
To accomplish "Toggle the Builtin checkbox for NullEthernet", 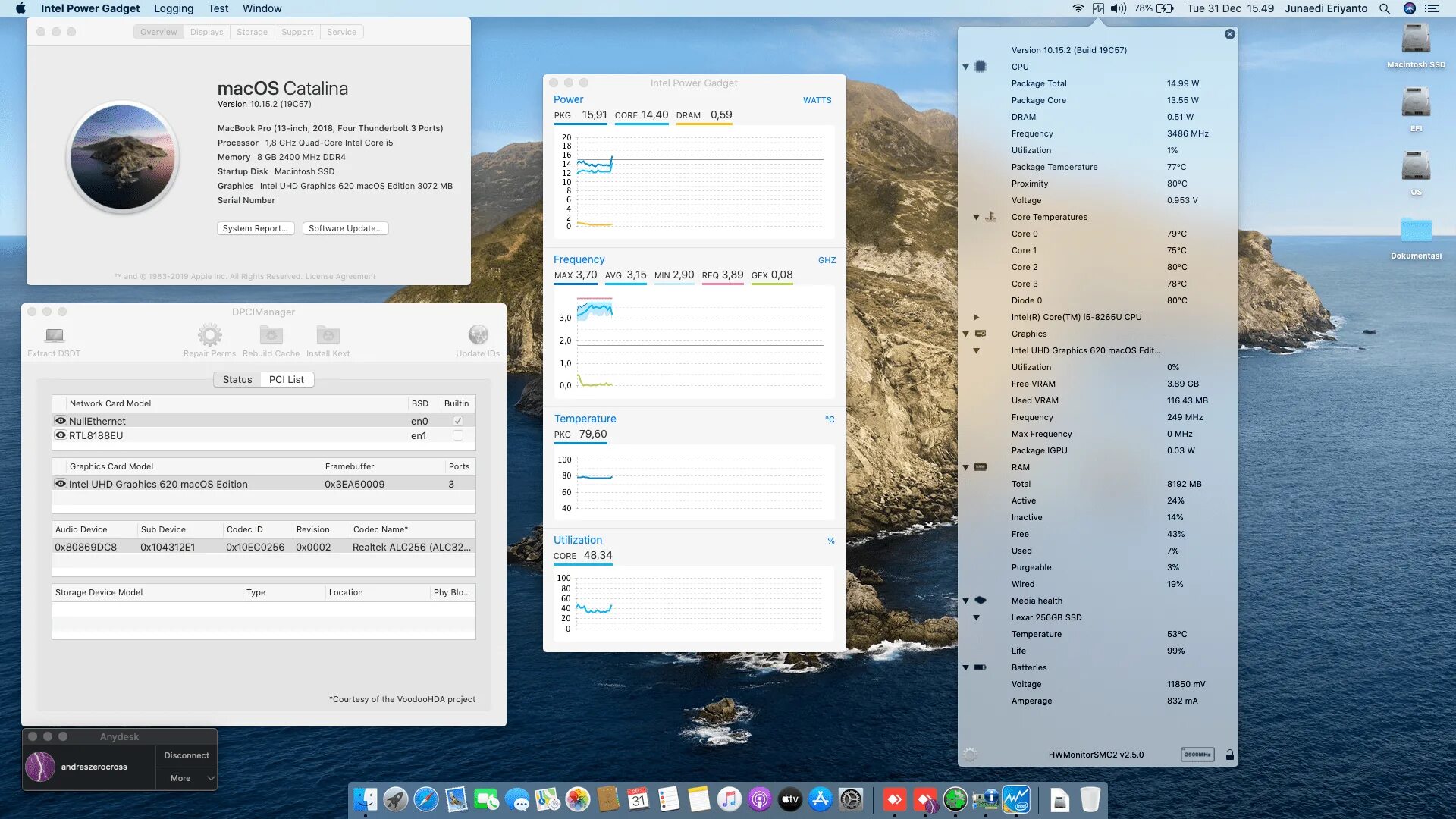I will click(x=458, y=421).
